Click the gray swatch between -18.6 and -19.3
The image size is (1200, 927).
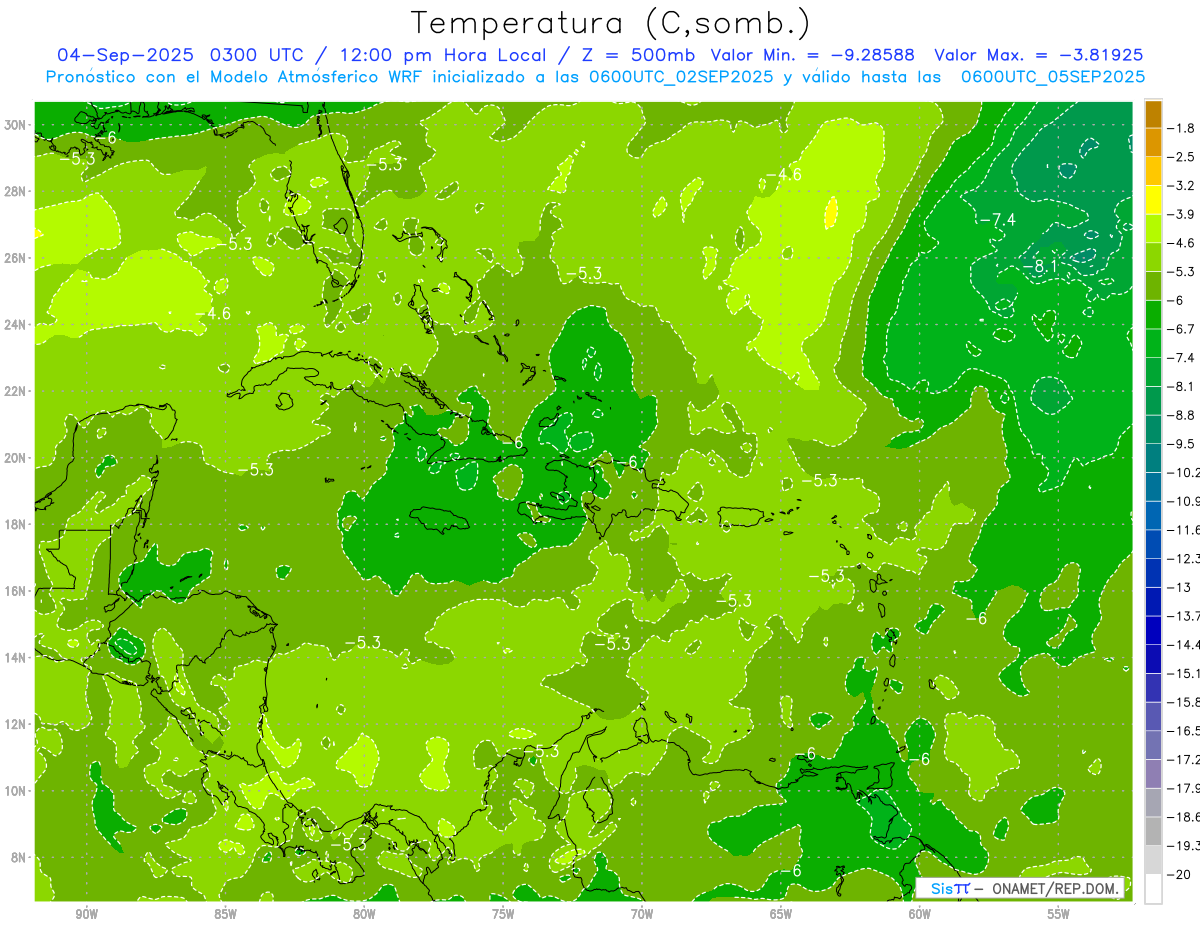(1153, 831)
